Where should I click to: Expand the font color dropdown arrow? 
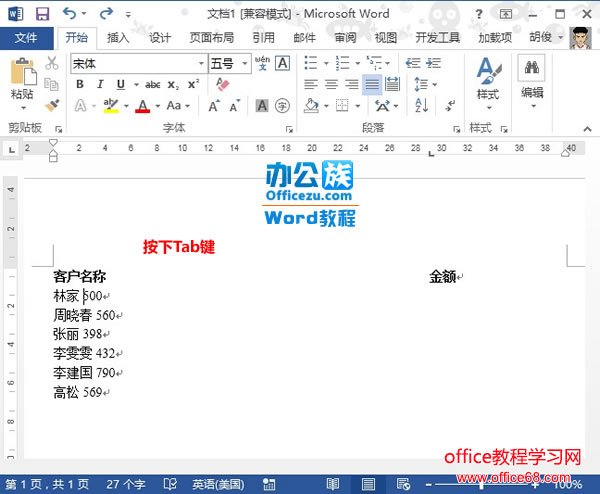point(157,106)
